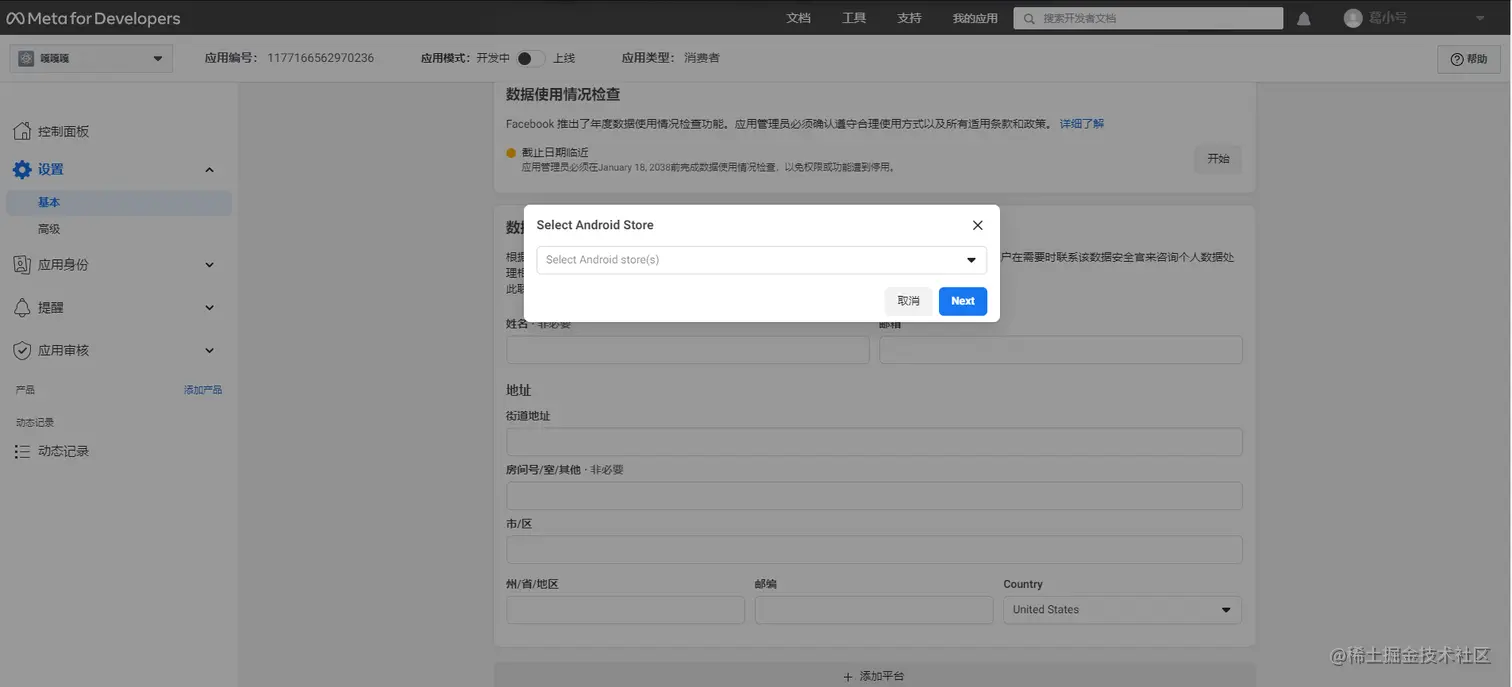The width and height of the screenshot is (1512, 687).
Task: Click the 动态记录 list icon
Action: [22, 451]
